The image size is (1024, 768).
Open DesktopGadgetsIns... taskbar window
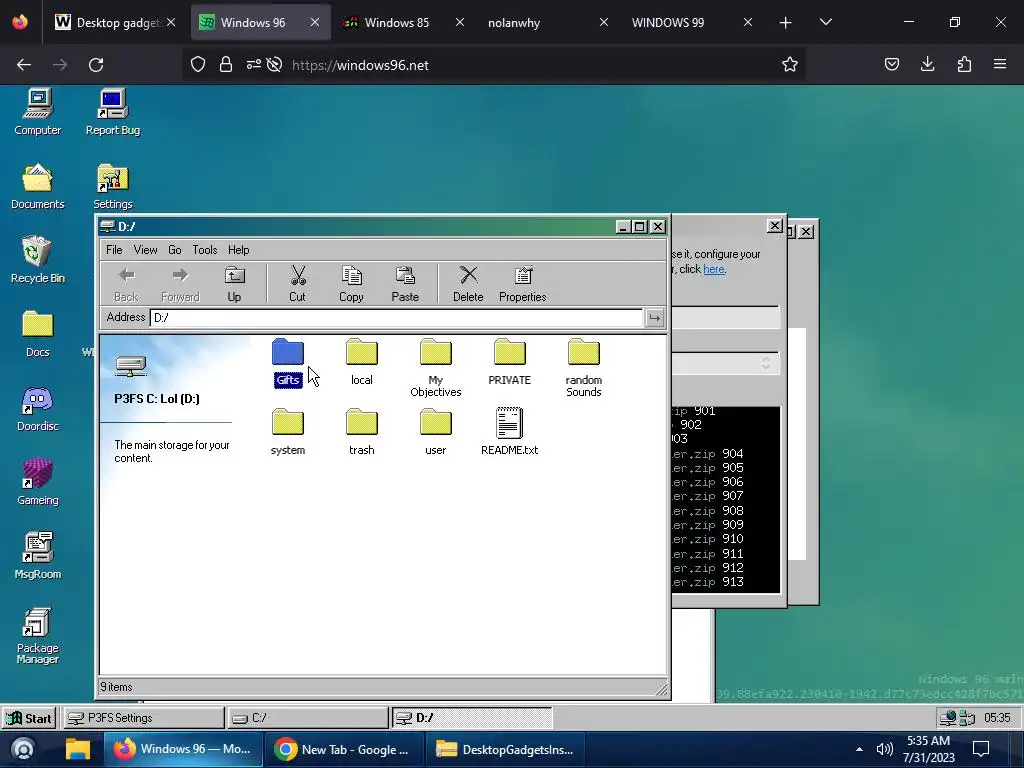(505, 749)
